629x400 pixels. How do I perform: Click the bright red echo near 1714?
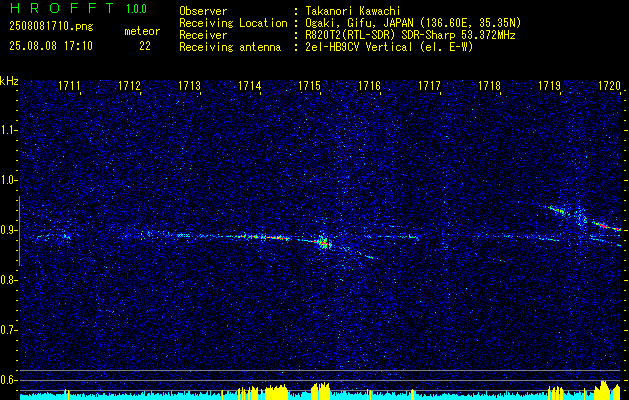[277, 238]
